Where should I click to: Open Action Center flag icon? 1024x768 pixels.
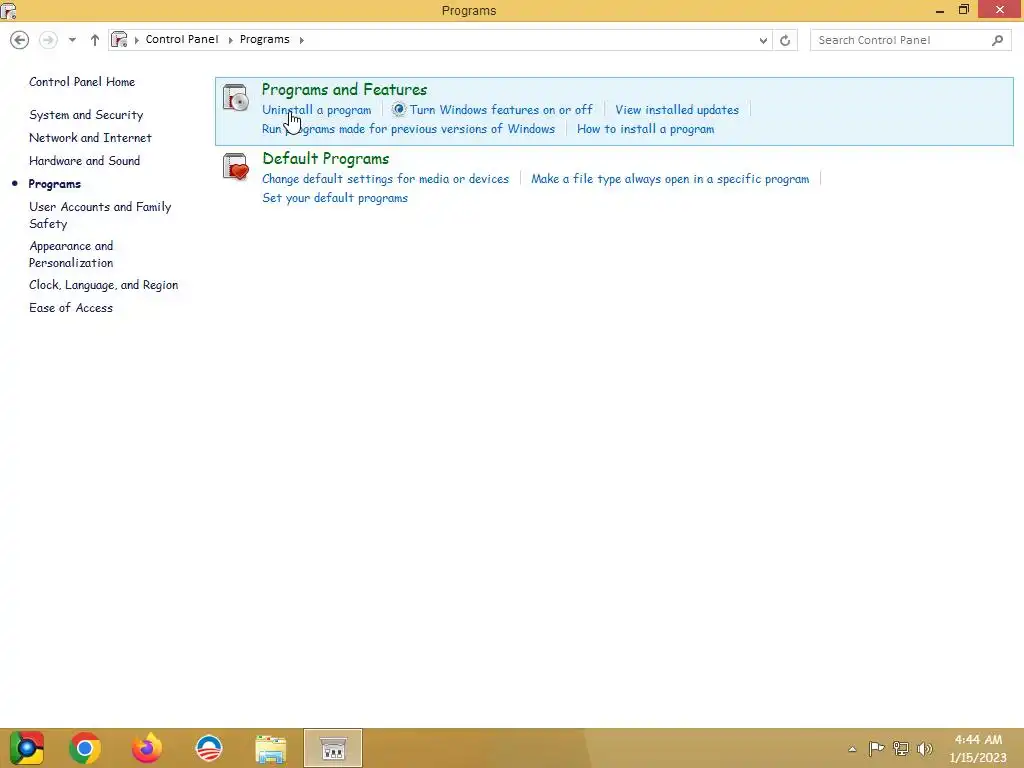[x=876, y=748]
